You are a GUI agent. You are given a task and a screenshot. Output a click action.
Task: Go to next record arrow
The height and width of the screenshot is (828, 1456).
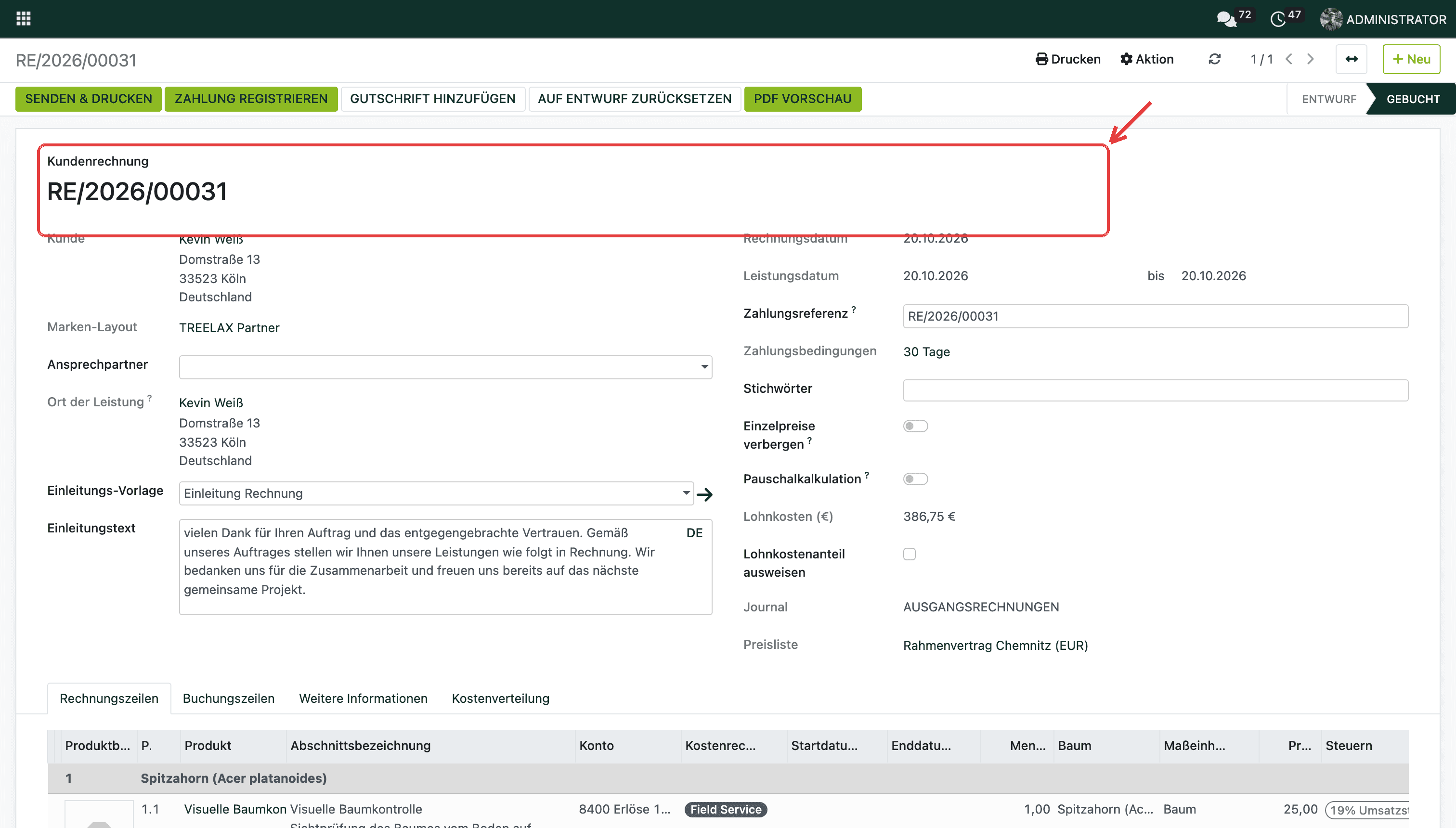[1311, 59]
